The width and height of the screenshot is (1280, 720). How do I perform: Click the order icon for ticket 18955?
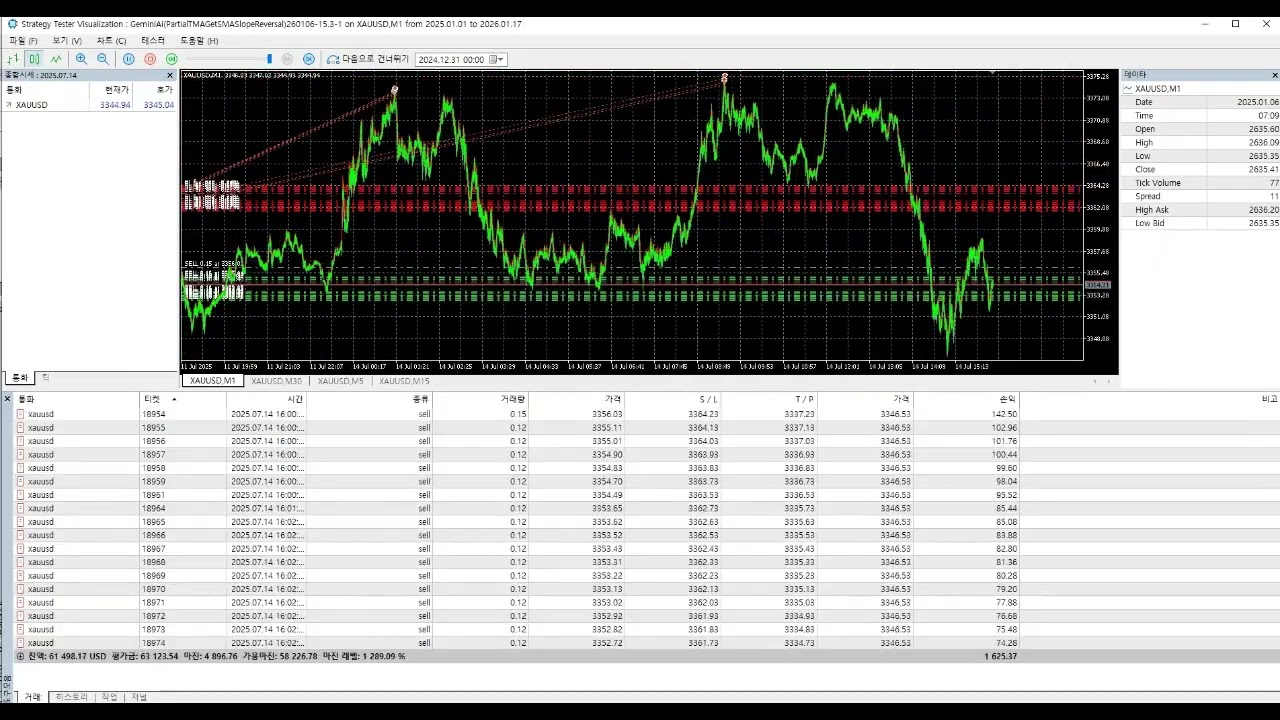pyautogui.click(x=21, y=428)
